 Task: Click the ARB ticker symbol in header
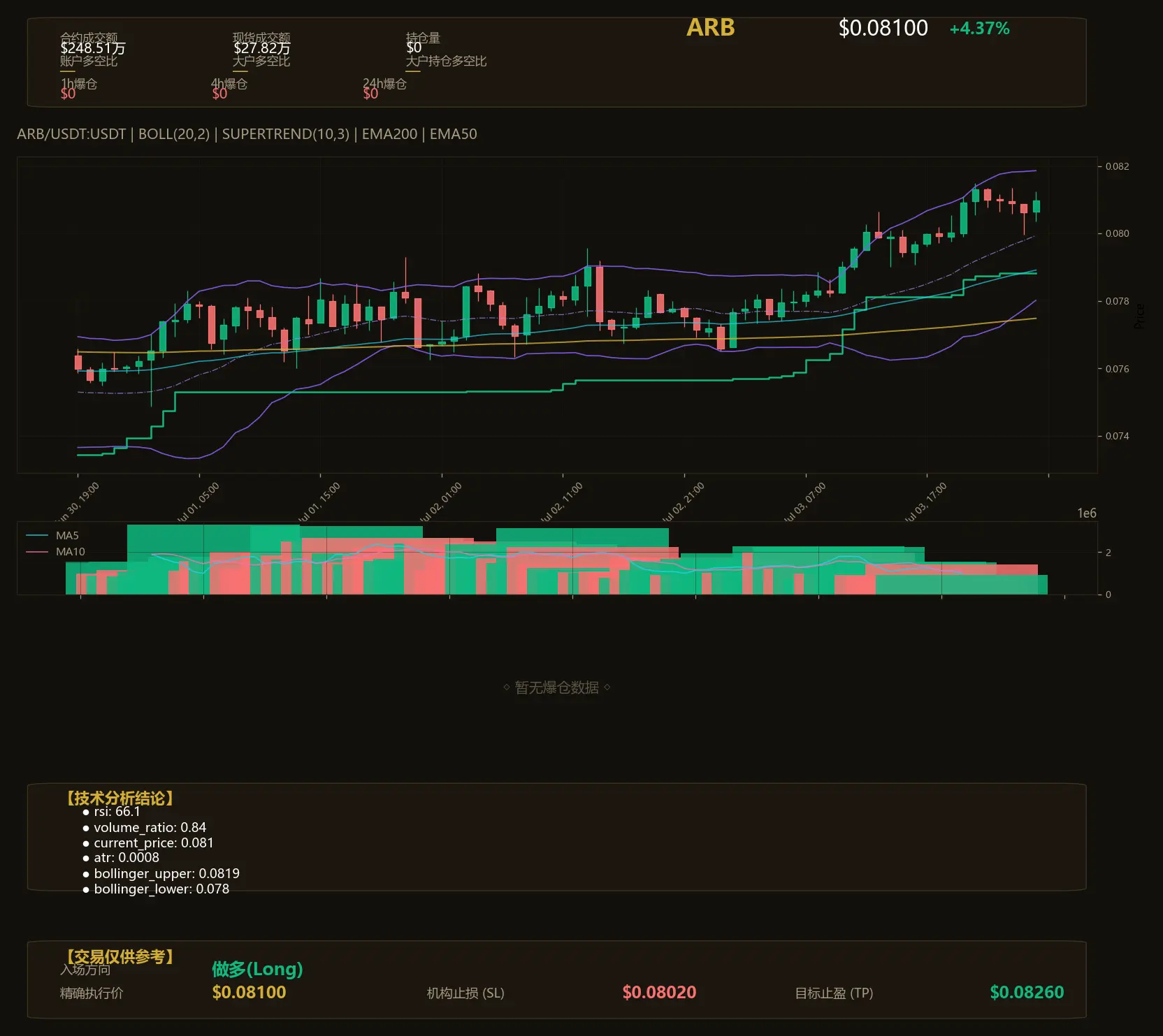coord(710,27)
